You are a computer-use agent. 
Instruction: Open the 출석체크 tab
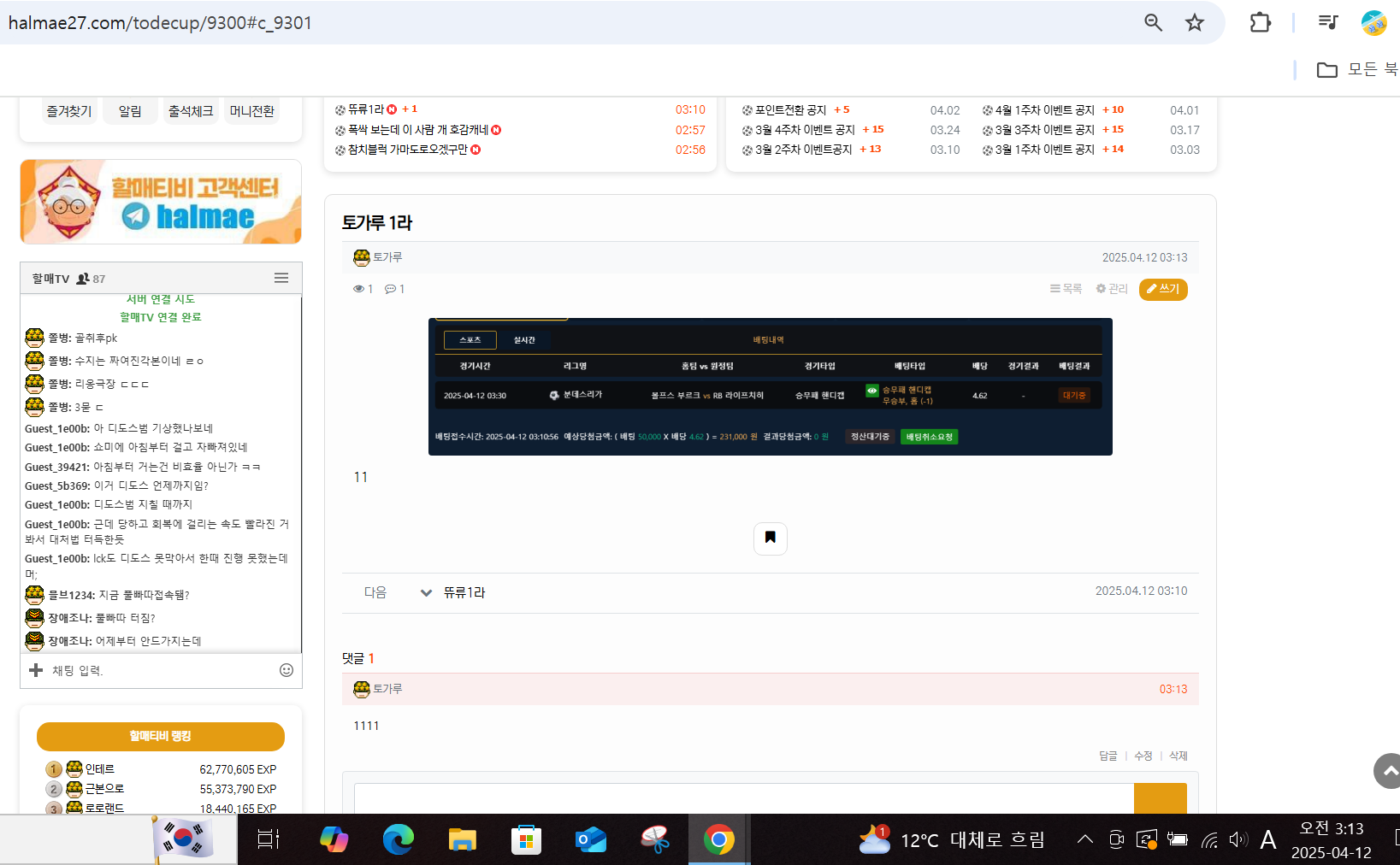191,111
